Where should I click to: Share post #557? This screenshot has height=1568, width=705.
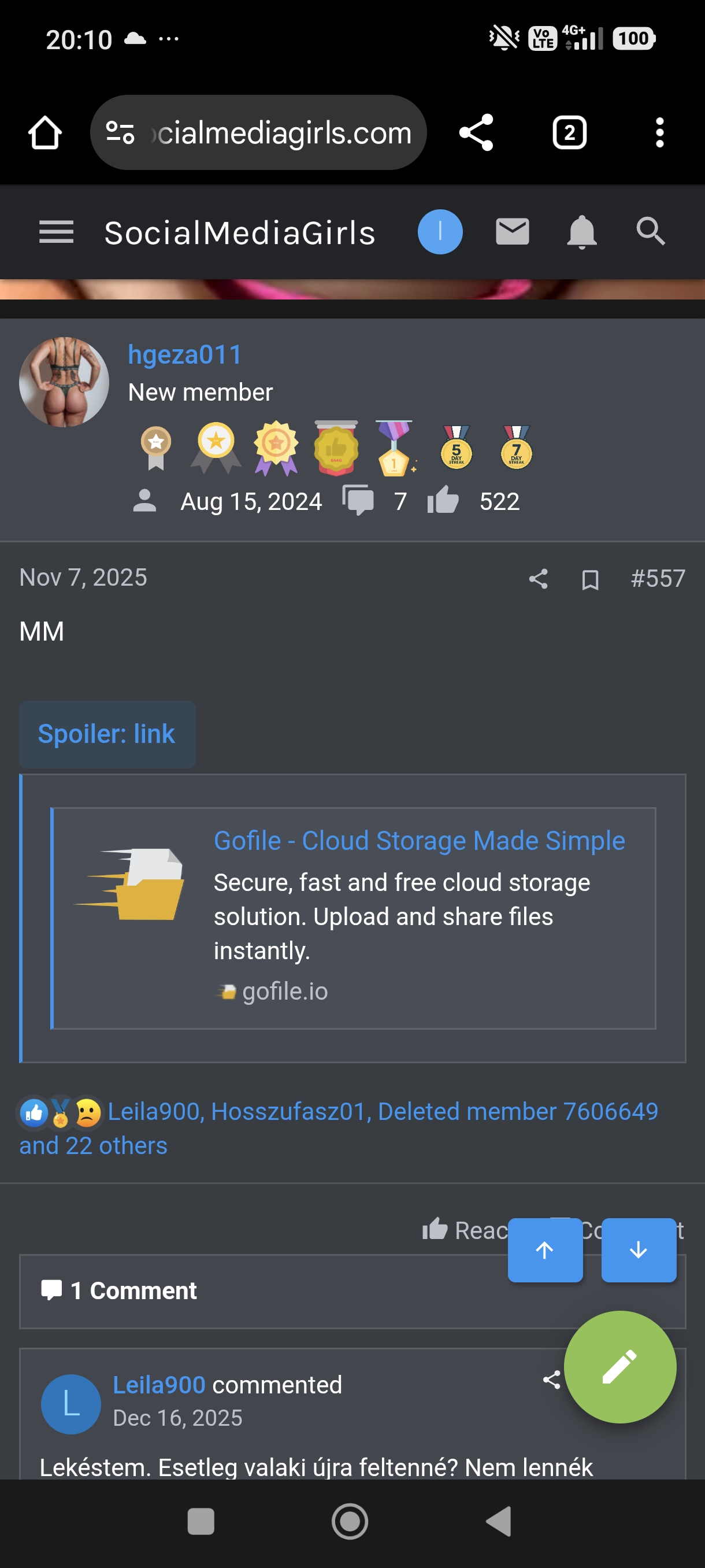tap(539, 579)
